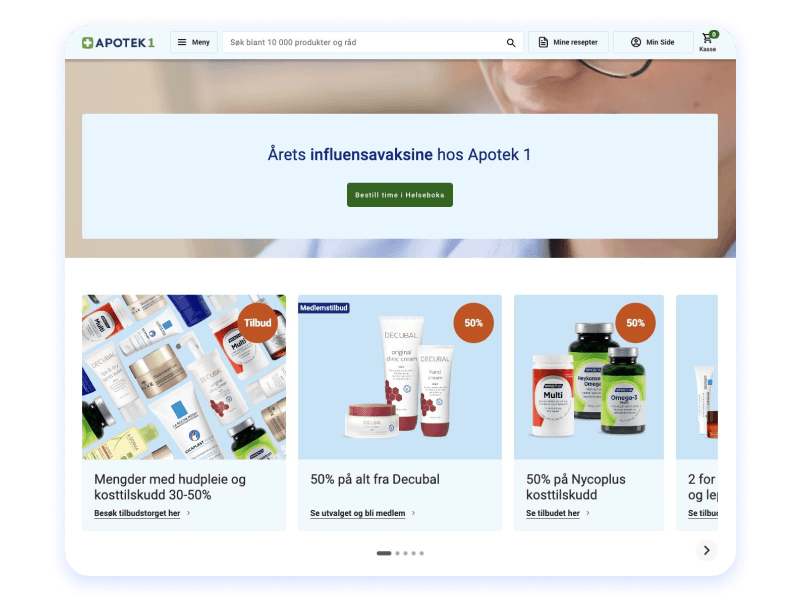Click the 50% badge on Nycoplus card
Screen dimensions: 800x600
pyautogui.click(x=636, y=323)
